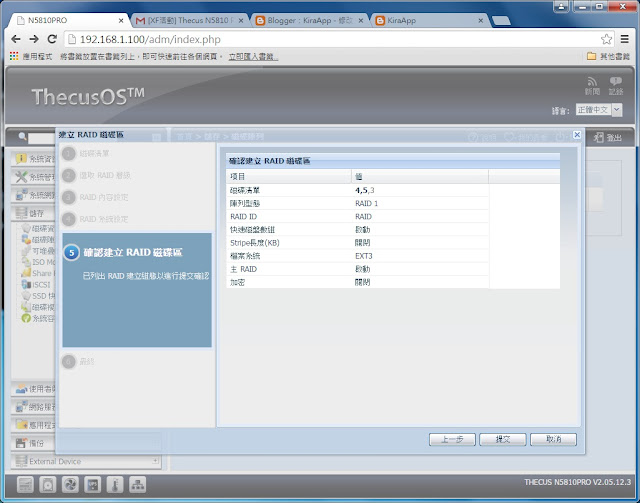Click the user accounts sidebar icon
The width and height of the screenshot is (640, 503).
tap(21, 389)
